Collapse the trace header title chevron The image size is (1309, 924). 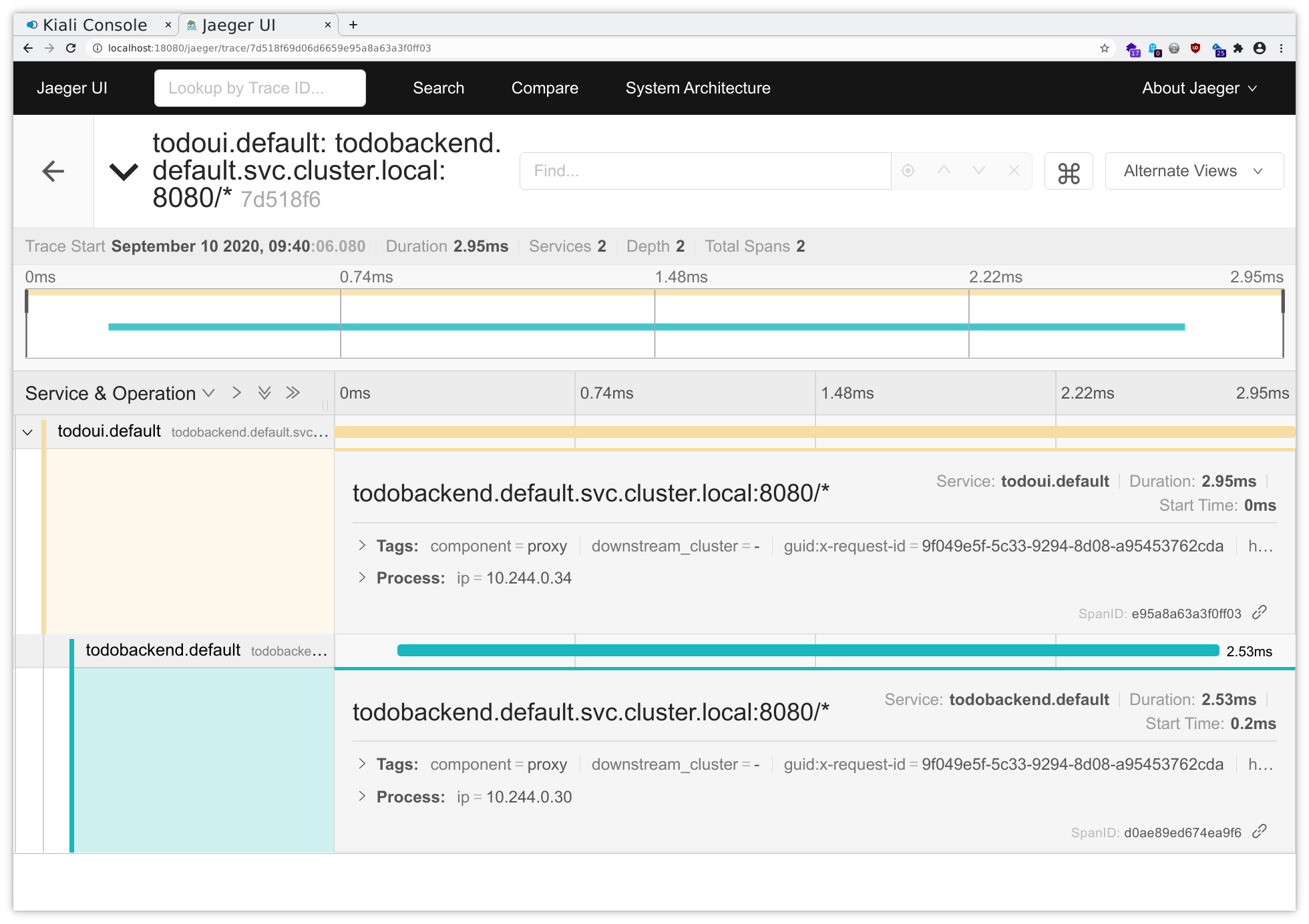point(124,172)
